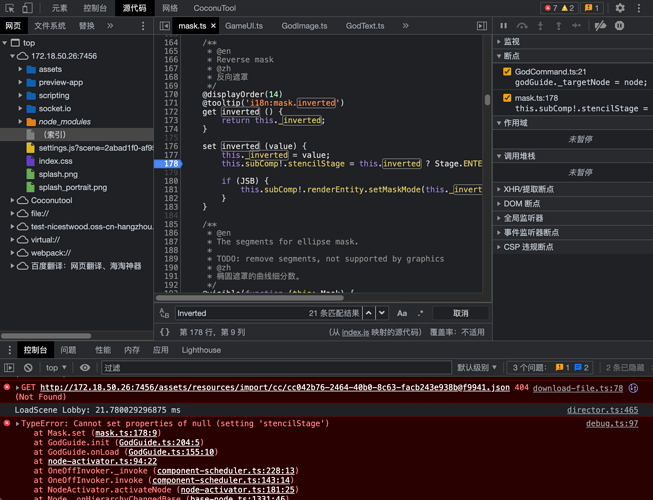653x500 pixels.
Task: Focus the console 过滤 filter field
Action: click(277, 368)
